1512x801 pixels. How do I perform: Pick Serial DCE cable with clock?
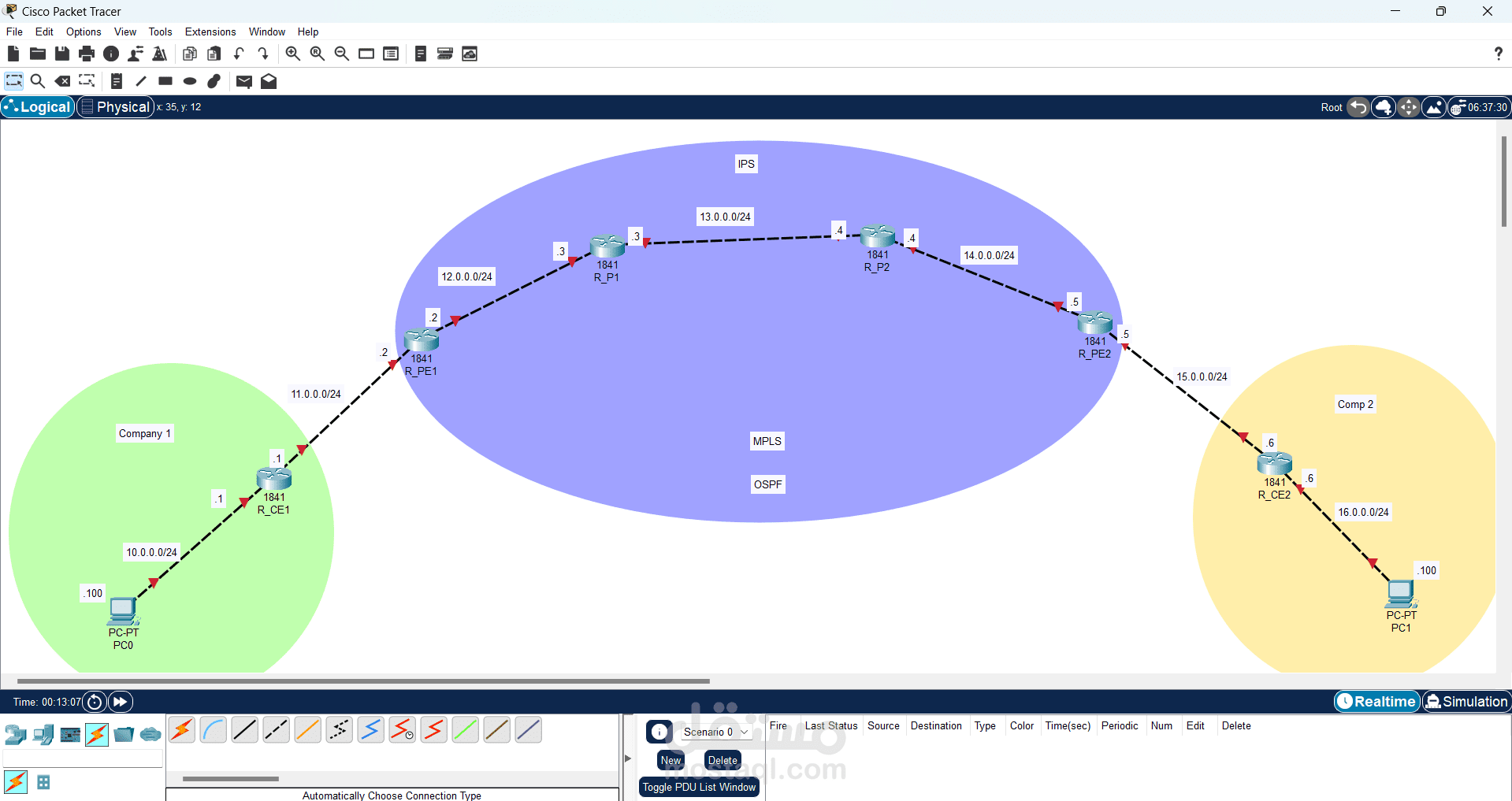coord(403,730)
